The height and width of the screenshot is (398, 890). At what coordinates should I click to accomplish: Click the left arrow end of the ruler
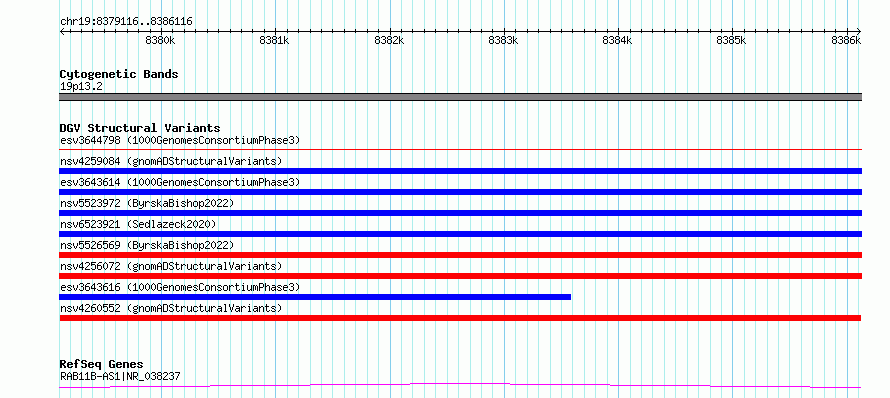[62, 31]
